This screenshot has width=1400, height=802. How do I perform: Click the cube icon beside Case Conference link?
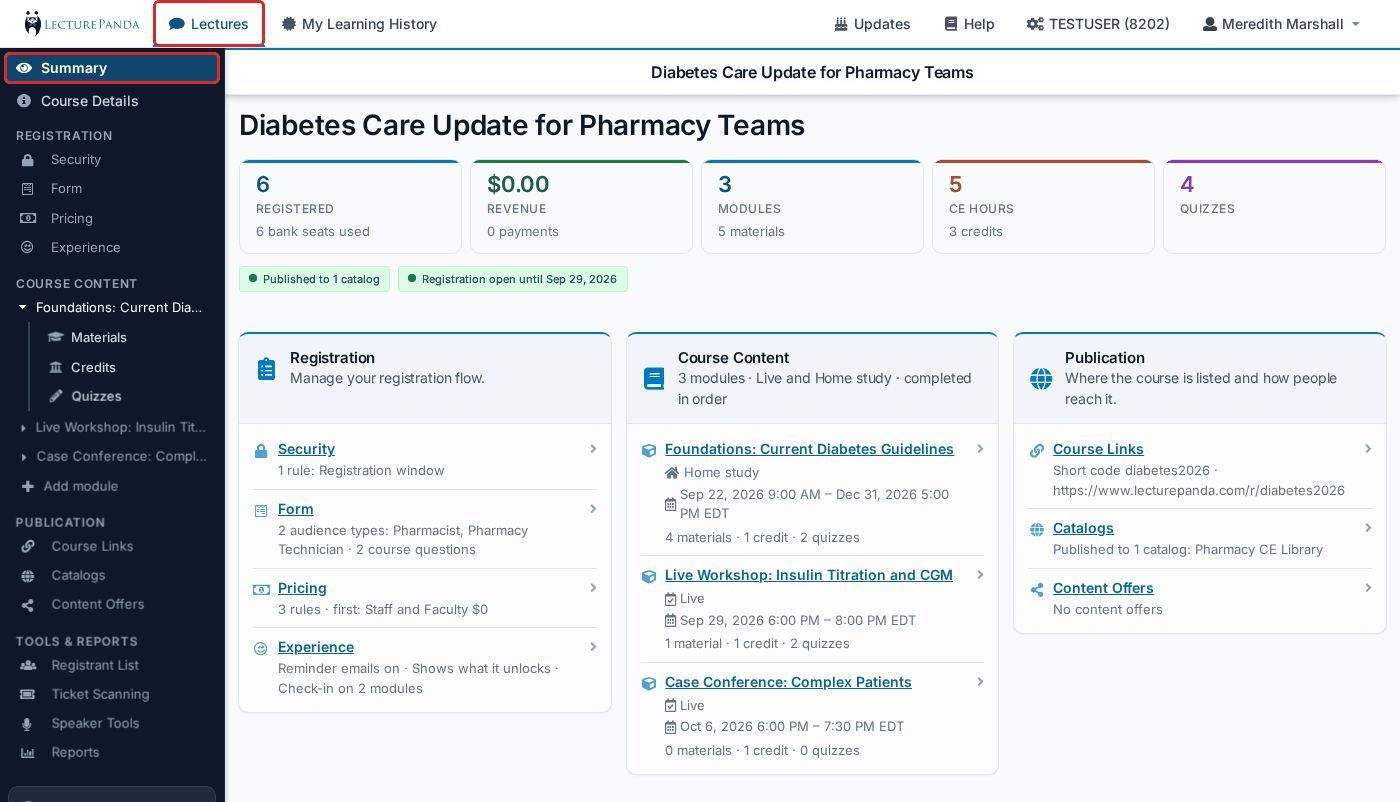pos(649,683)
